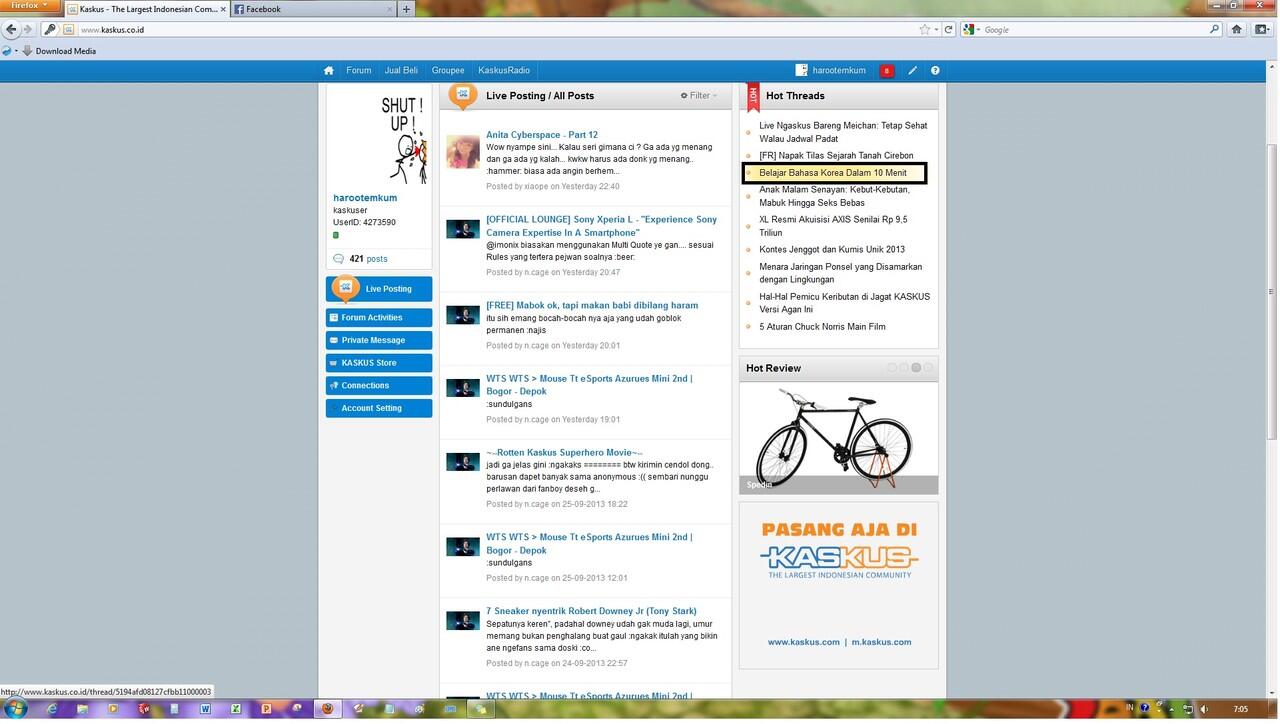Click the taskbar clock showing 7:05

1241,709
